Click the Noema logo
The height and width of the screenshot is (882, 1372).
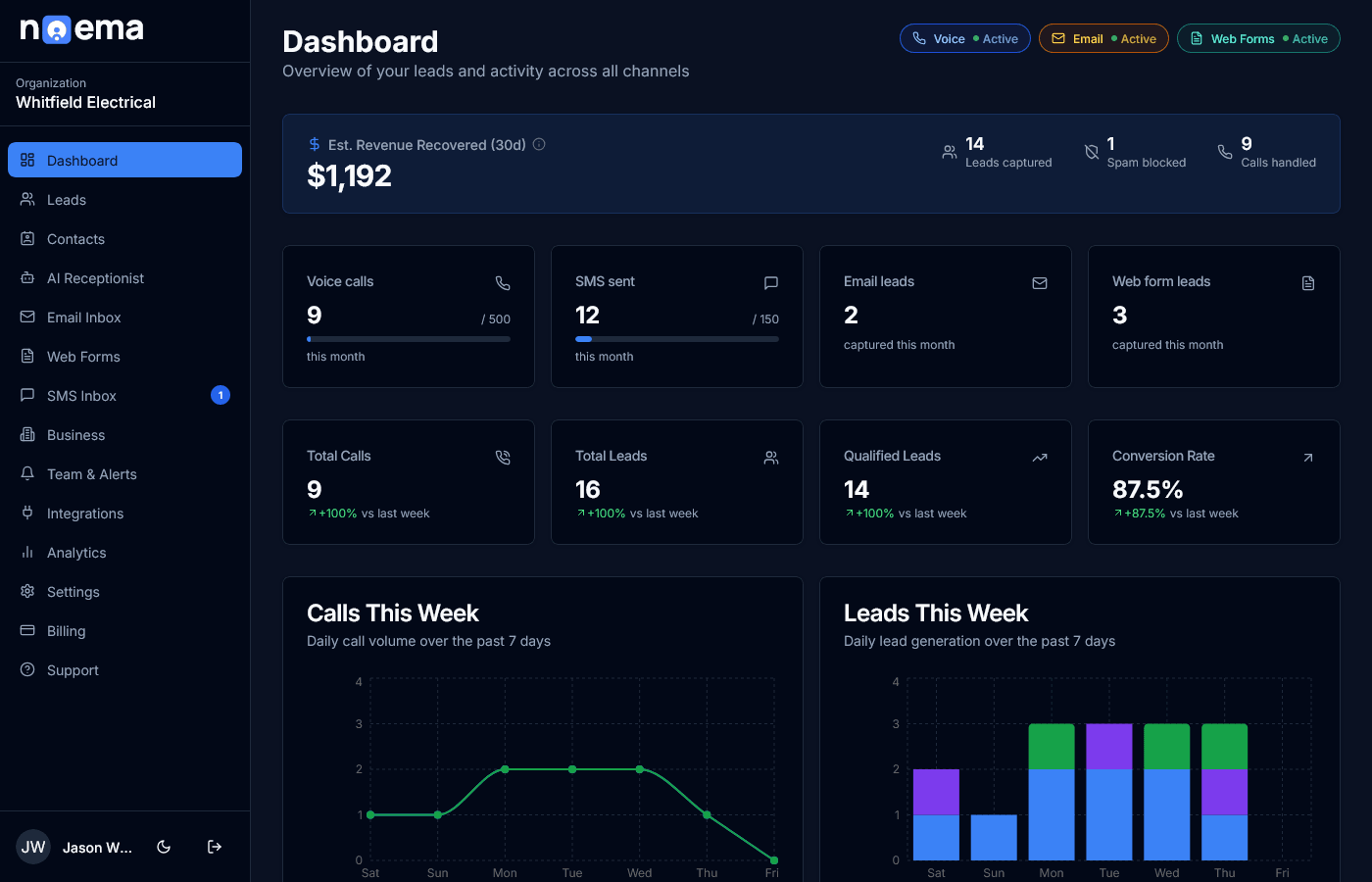coord(82,29)
